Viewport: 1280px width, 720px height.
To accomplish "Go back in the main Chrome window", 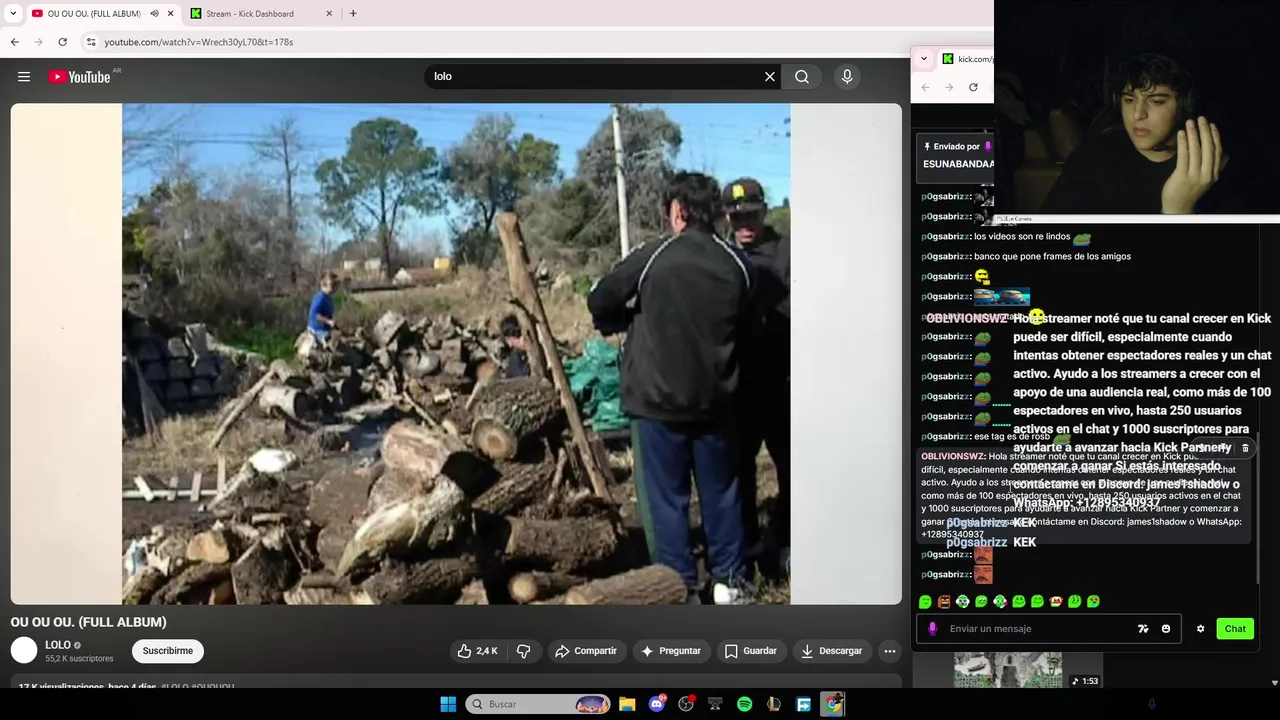I will pyautogui.click(x=14, y=42).
